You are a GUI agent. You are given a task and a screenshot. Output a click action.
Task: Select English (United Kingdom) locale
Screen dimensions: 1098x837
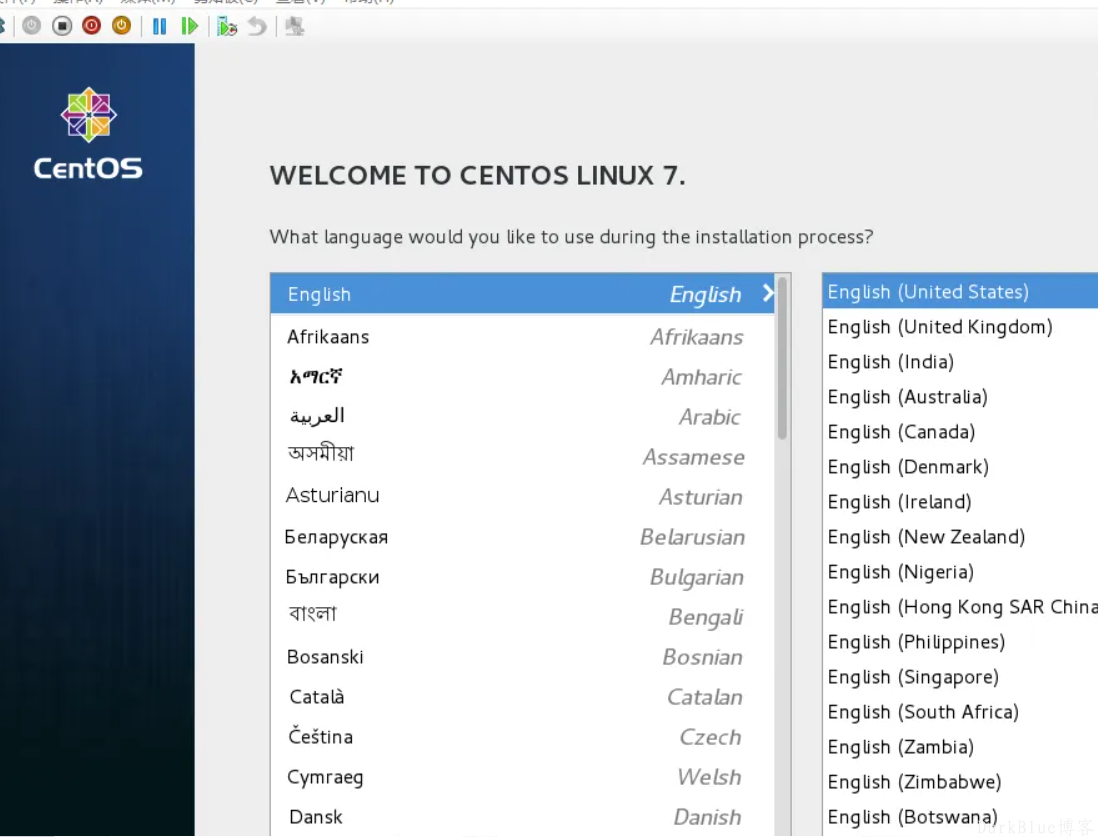(939, 327)
